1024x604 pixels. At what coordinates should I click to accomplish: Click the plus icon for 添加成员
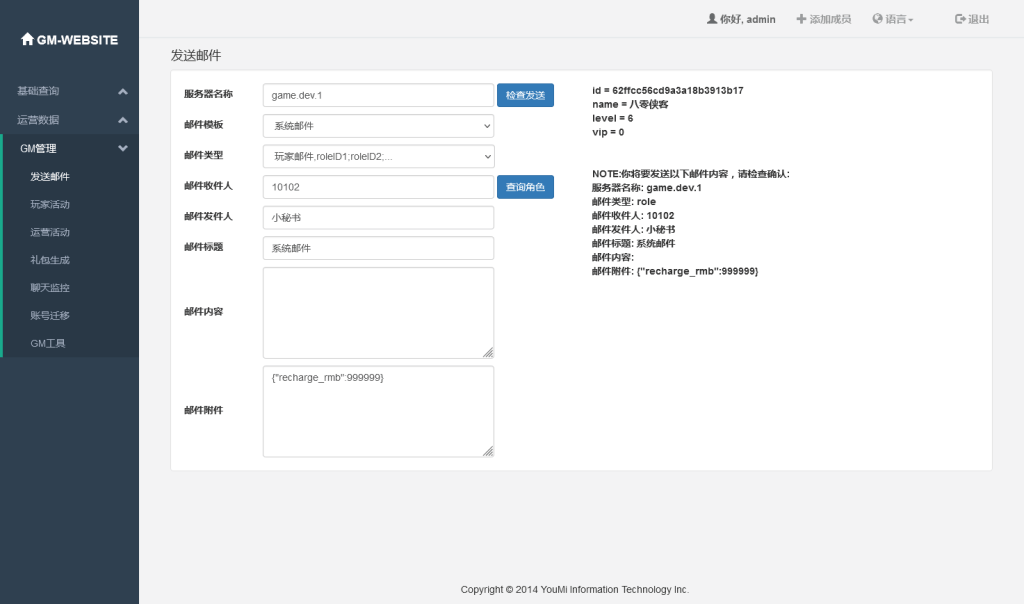pyautogui.click(x=801, y=19)
